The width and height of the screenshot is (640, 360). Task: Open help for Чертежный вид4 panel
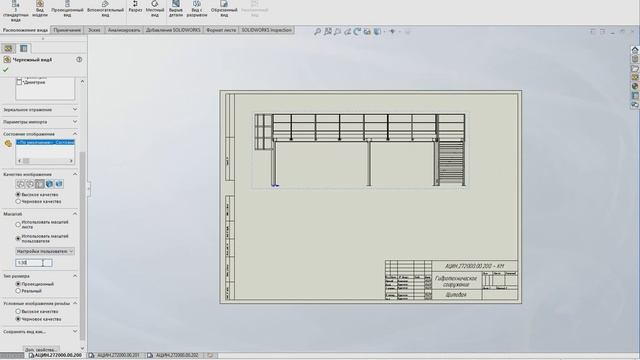(79, 60)
